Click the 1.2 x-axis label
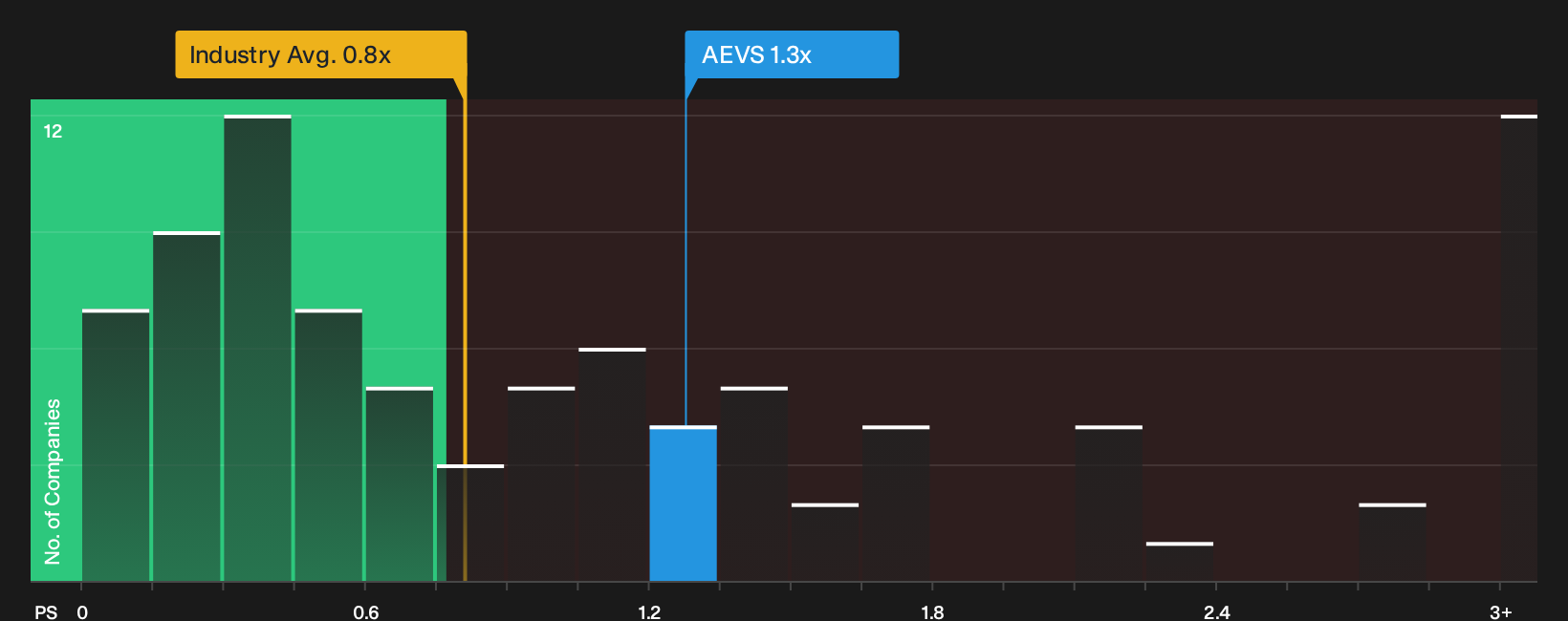Screen dimensions: 1568x621 pyautogui.click(x=649, y=611)
